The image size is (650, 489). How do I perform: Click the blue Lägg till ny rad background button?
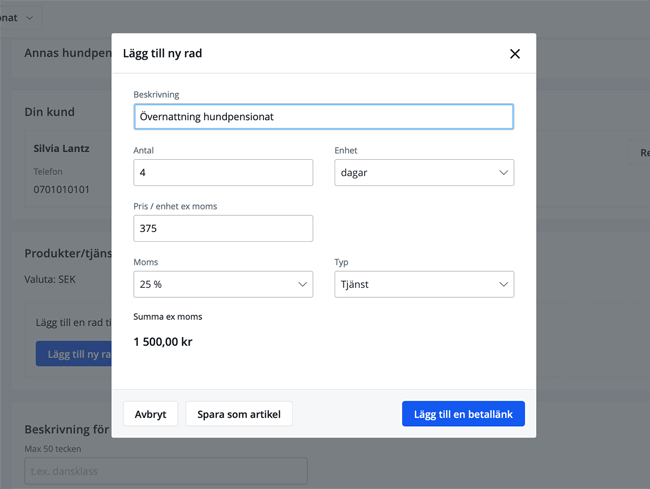pyautogui.click(x=73, y=354)
